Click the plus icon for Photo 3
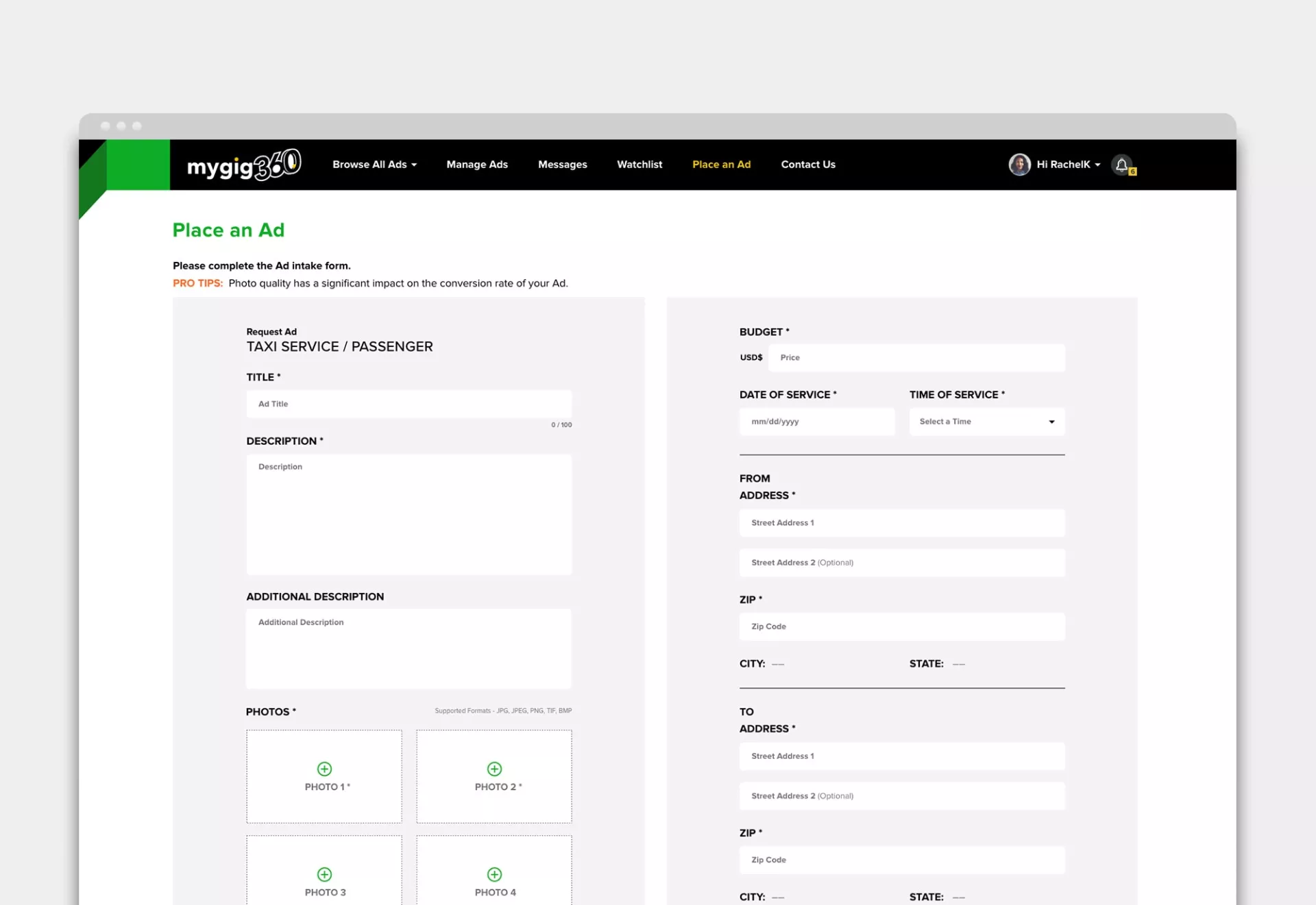This screenshot has height=905, width=1316. pyautogui.click(x=324, y=874)
